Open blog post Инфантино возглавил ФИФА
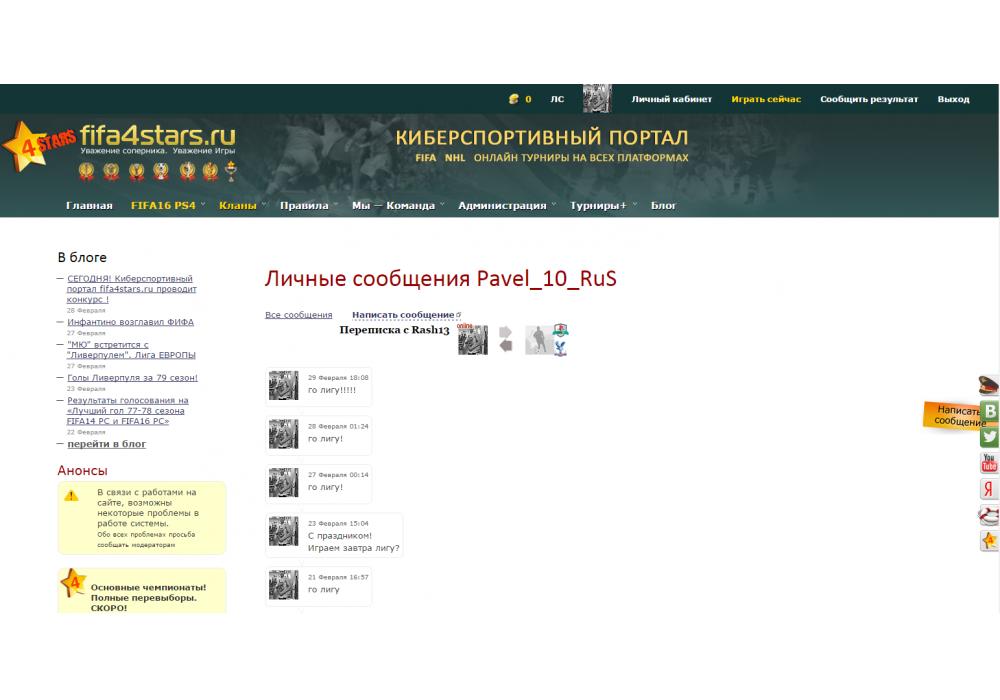1000x700 pixels. coord(130,322)
